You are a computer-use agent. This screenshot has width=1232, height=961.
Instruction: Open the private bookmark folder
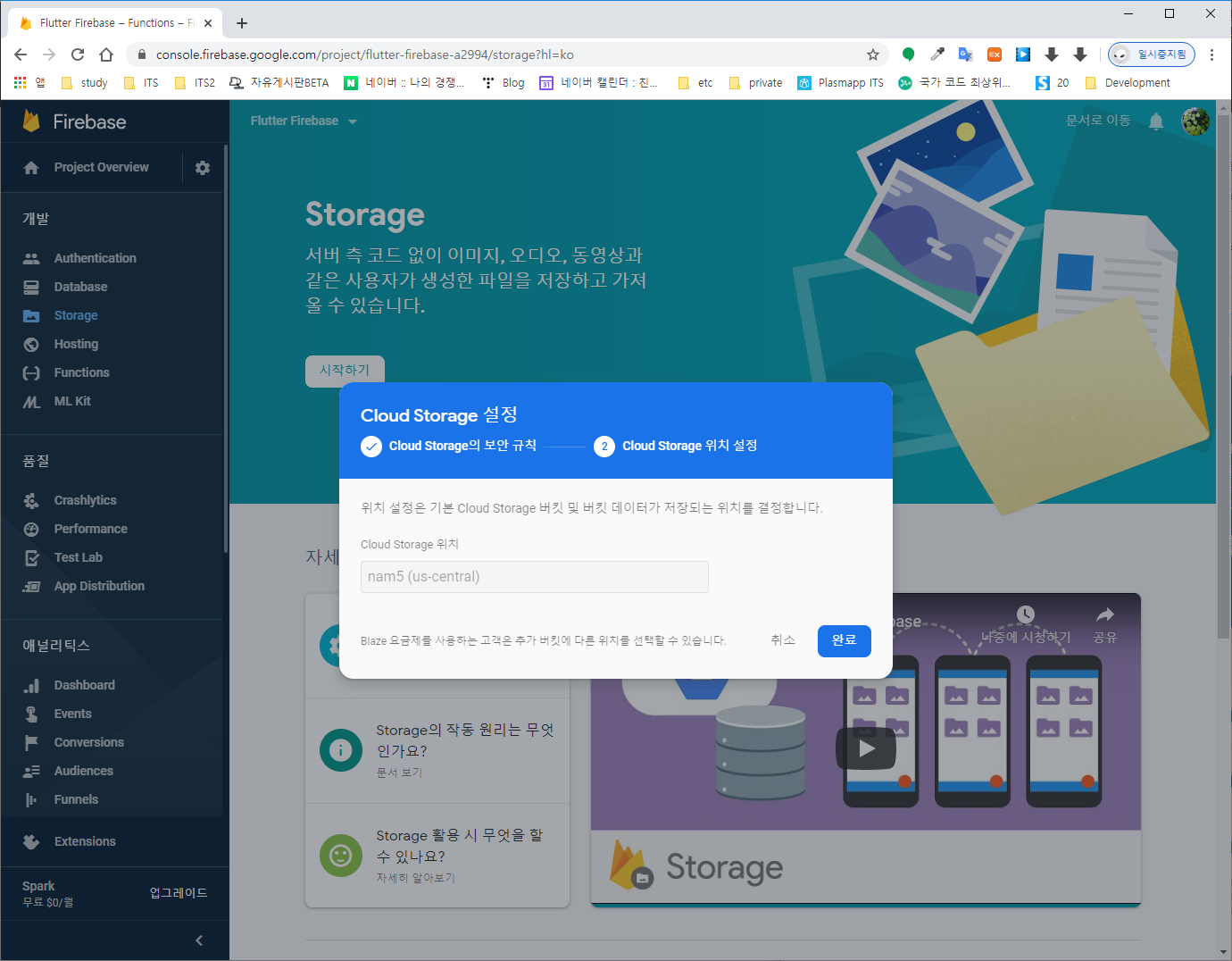(x=755, y=83)
